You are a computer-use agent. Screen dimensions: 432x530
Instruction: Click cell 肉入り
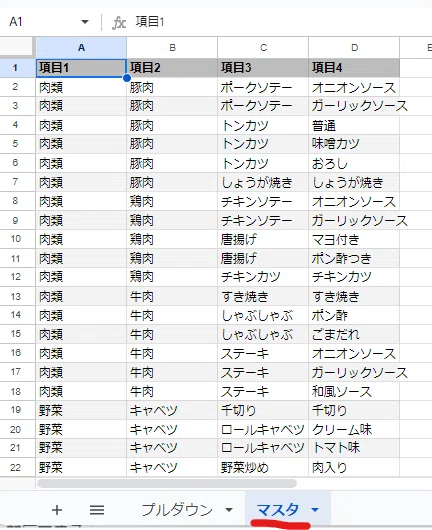pos(354,467)
